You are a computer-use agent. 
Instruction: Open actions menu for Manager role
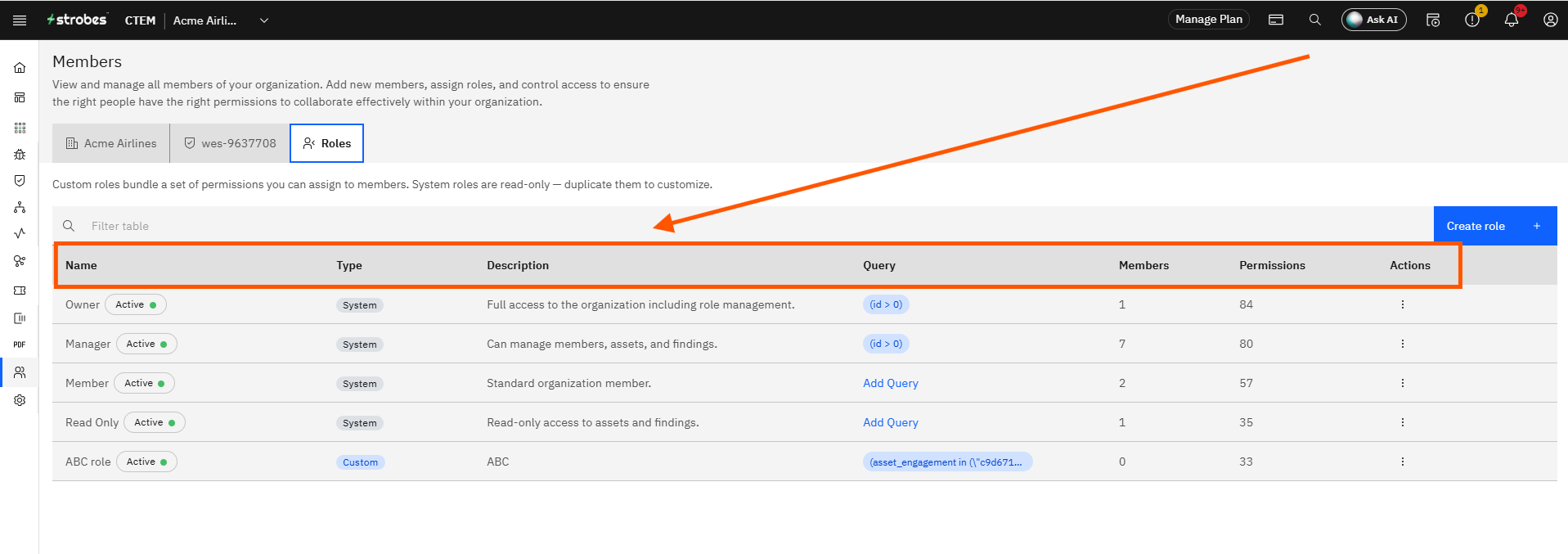coord(1402,344)
